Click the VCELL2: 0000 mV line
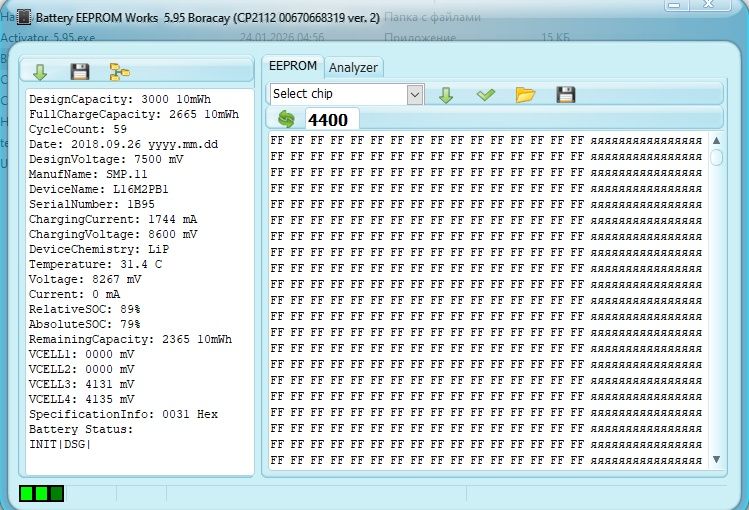The image size is (749, 510). coord(82,369)
